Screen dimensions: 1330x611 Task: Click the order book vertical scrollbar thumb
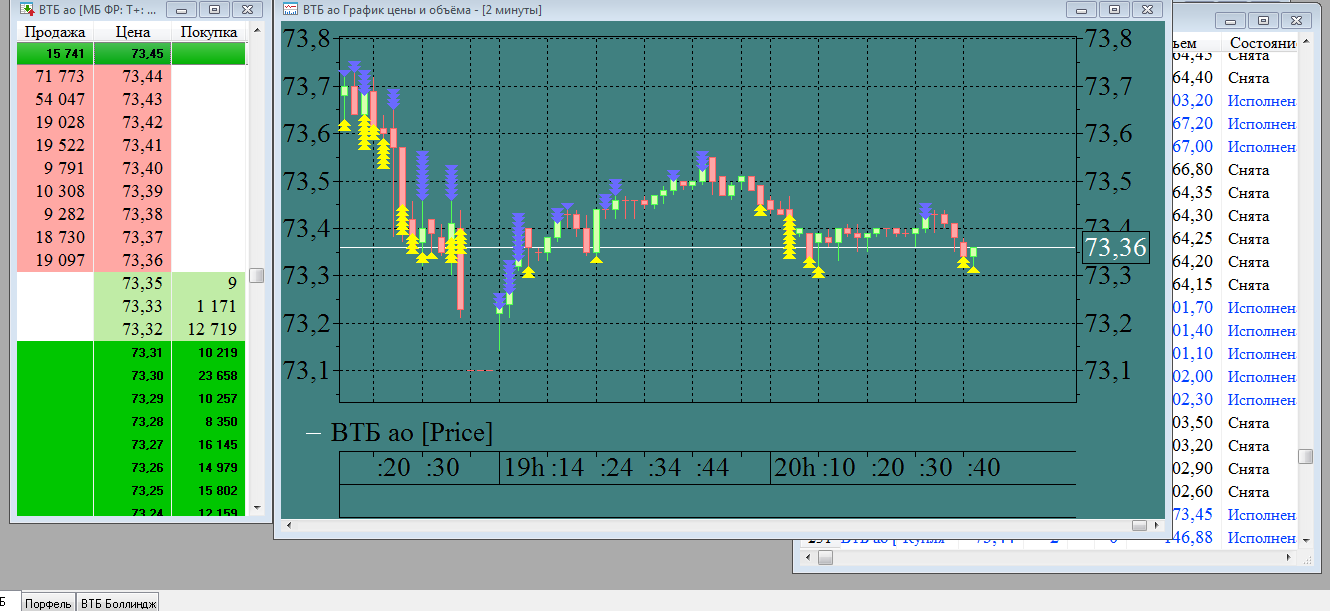click(257, 275)
